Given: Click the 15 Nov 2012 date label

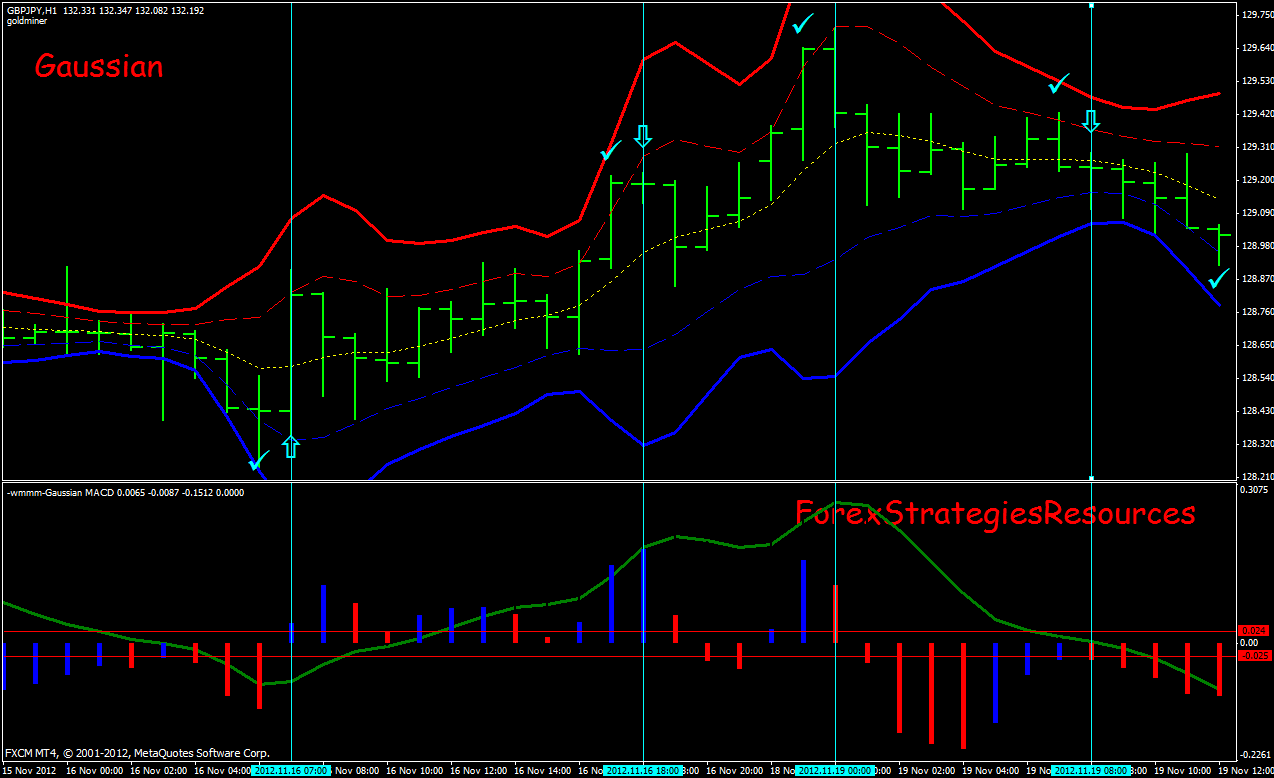Looking at the screenshot, I should pos(29,771).
